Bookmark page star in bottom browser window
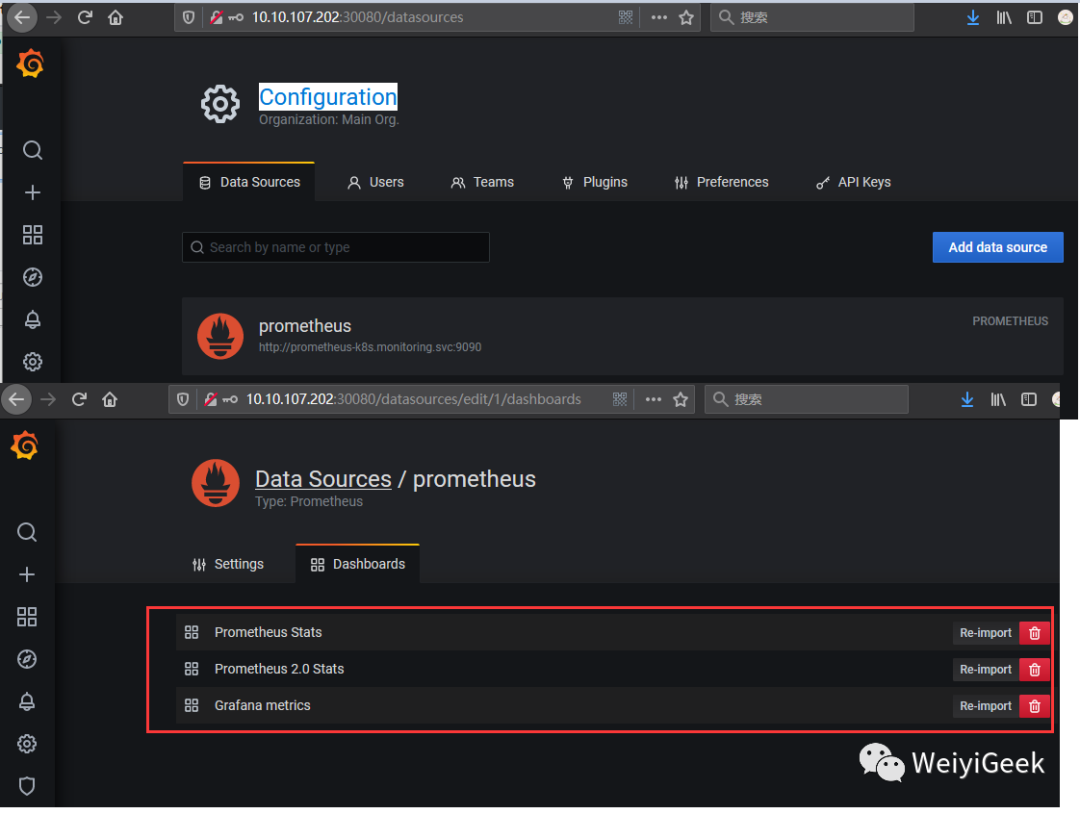Screen dimensions: 1080x814 pyautogui.click(x=681, y=399)
